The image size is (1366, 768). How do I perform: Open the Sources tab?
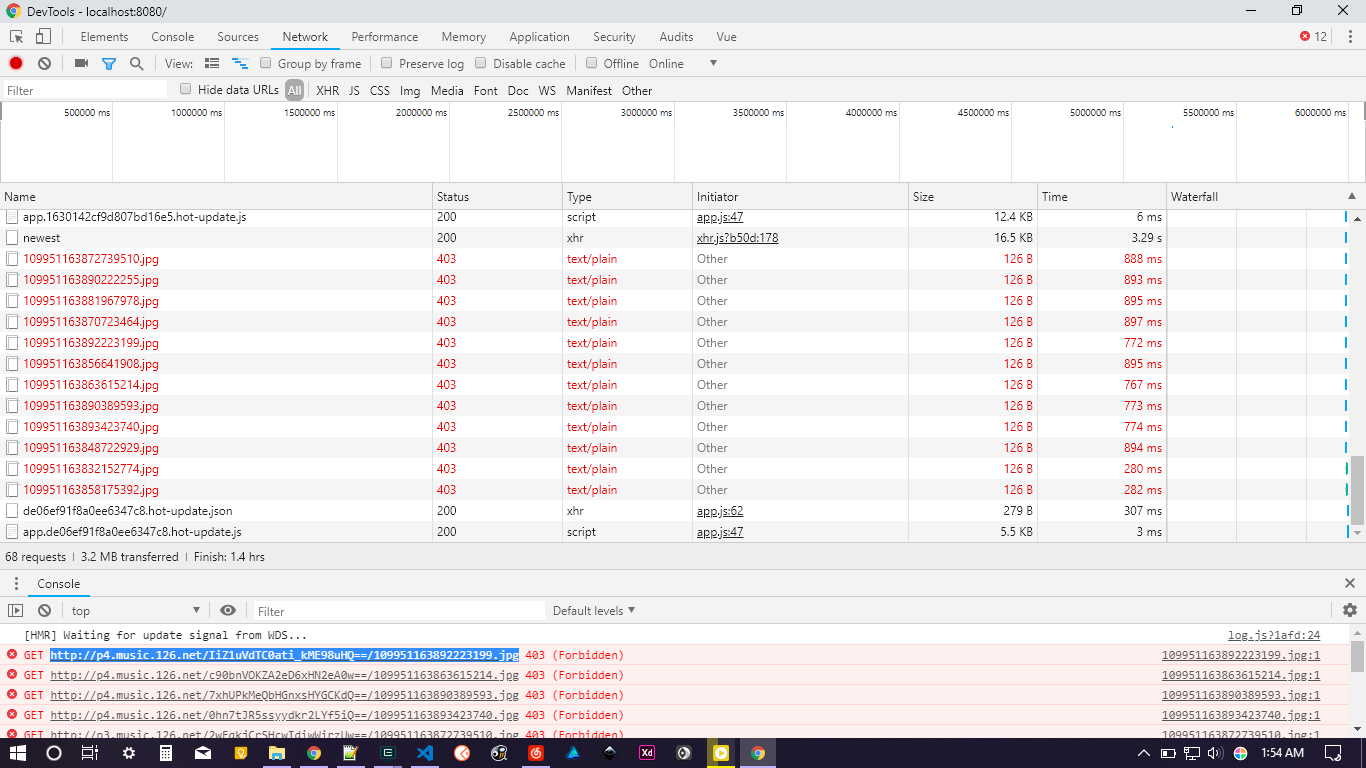238,36
